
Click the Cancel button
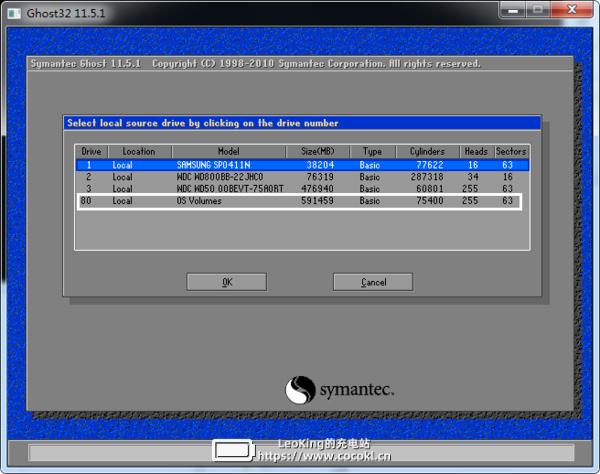click(373, 282)
